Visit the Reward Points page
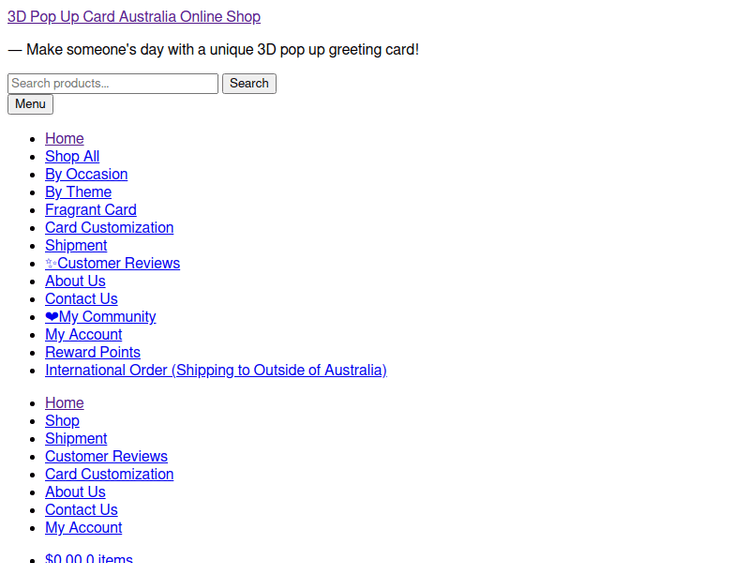The image size is (750, 563). coord(92,352)
